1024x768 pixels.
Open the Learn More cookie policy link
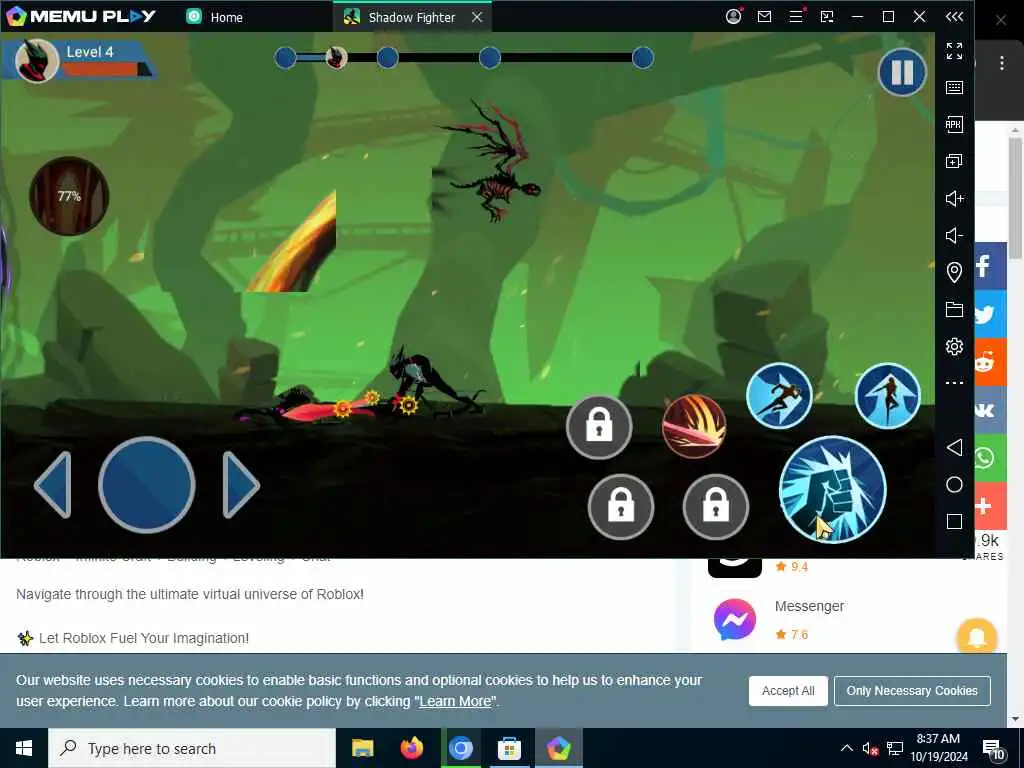pos(455,701)
